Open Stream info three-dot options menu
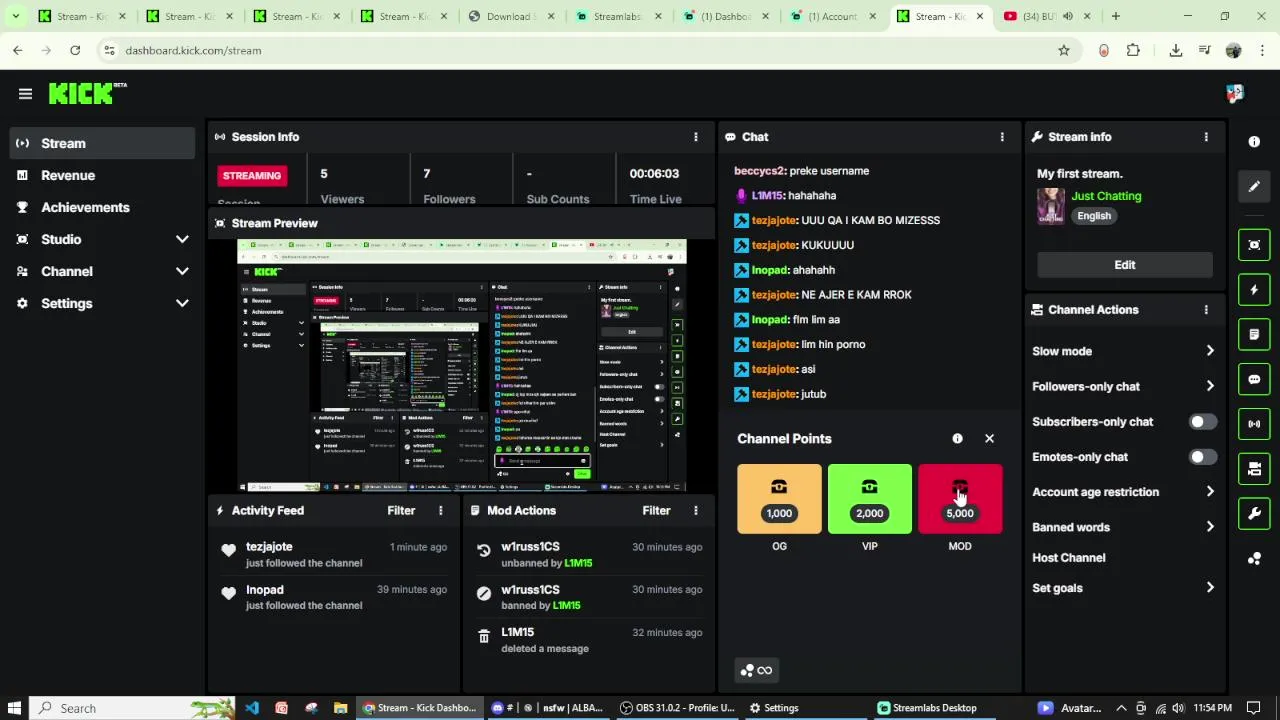 pyautogui.click(x=1206, y=137)
